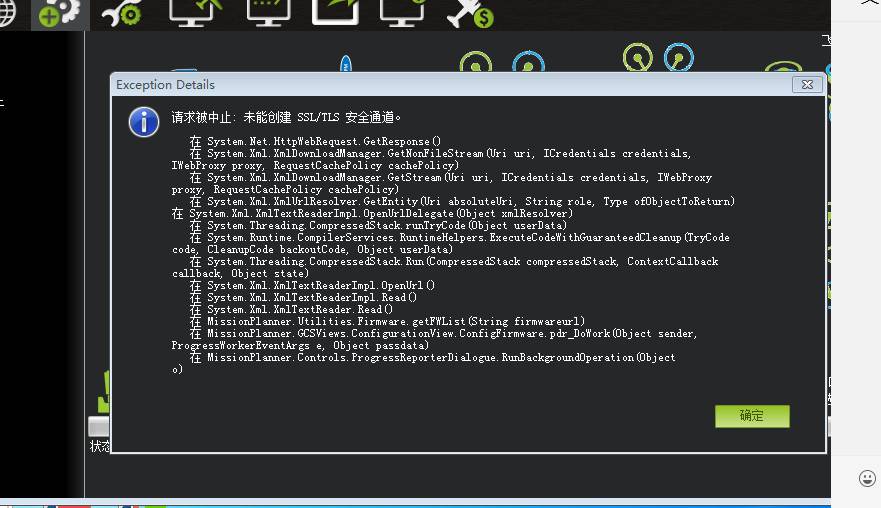The height and width of the screenshot is (508, 881).
Task: Open the Flight Plan globe icon
Action: coord(7,12)
